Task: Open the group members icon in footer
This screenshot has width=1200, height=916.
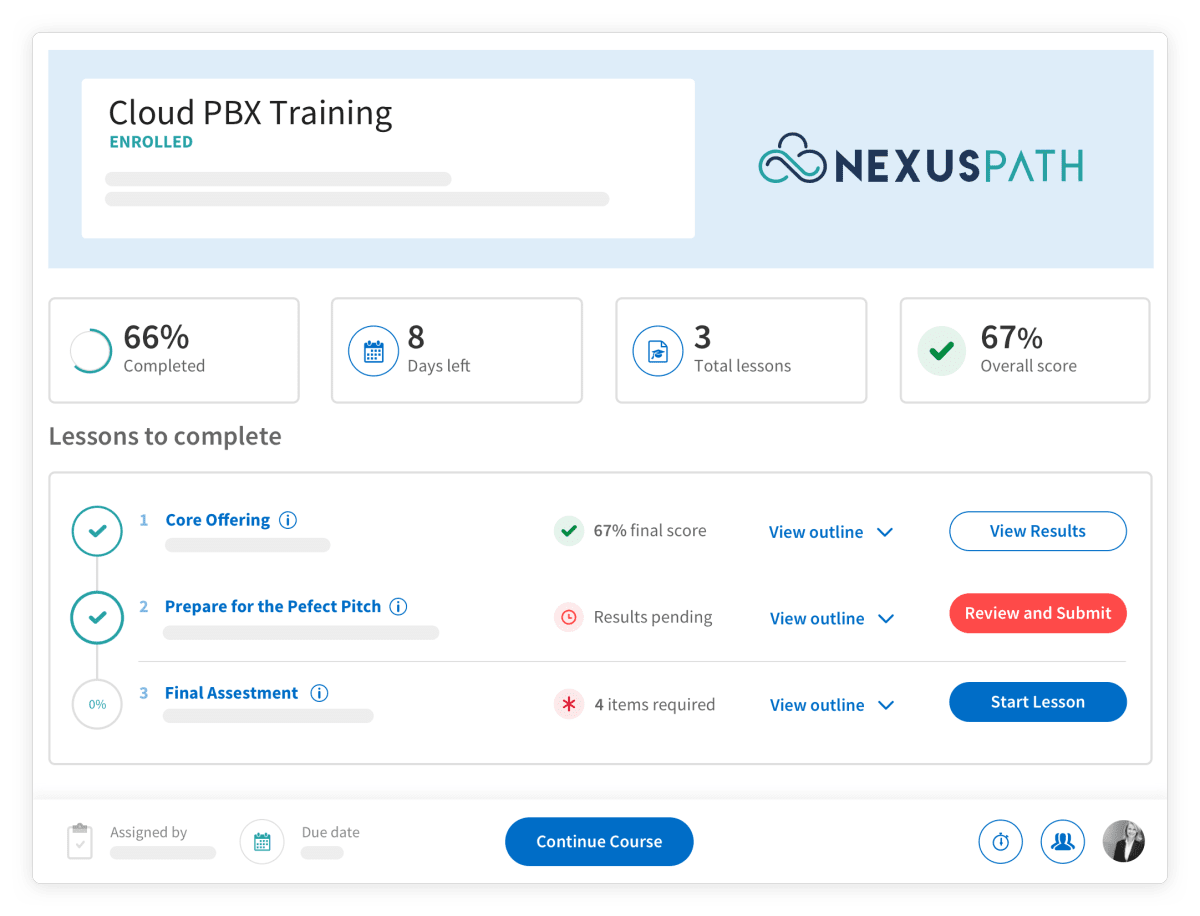Action: click(1063, 842)
